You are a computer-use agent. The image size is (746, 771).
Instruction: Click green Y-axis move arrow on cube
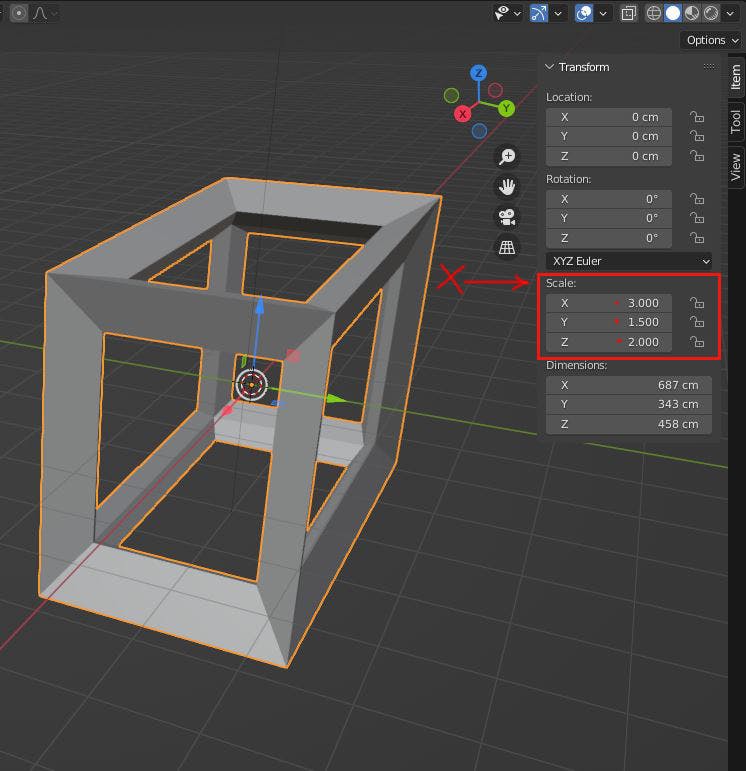336,399
